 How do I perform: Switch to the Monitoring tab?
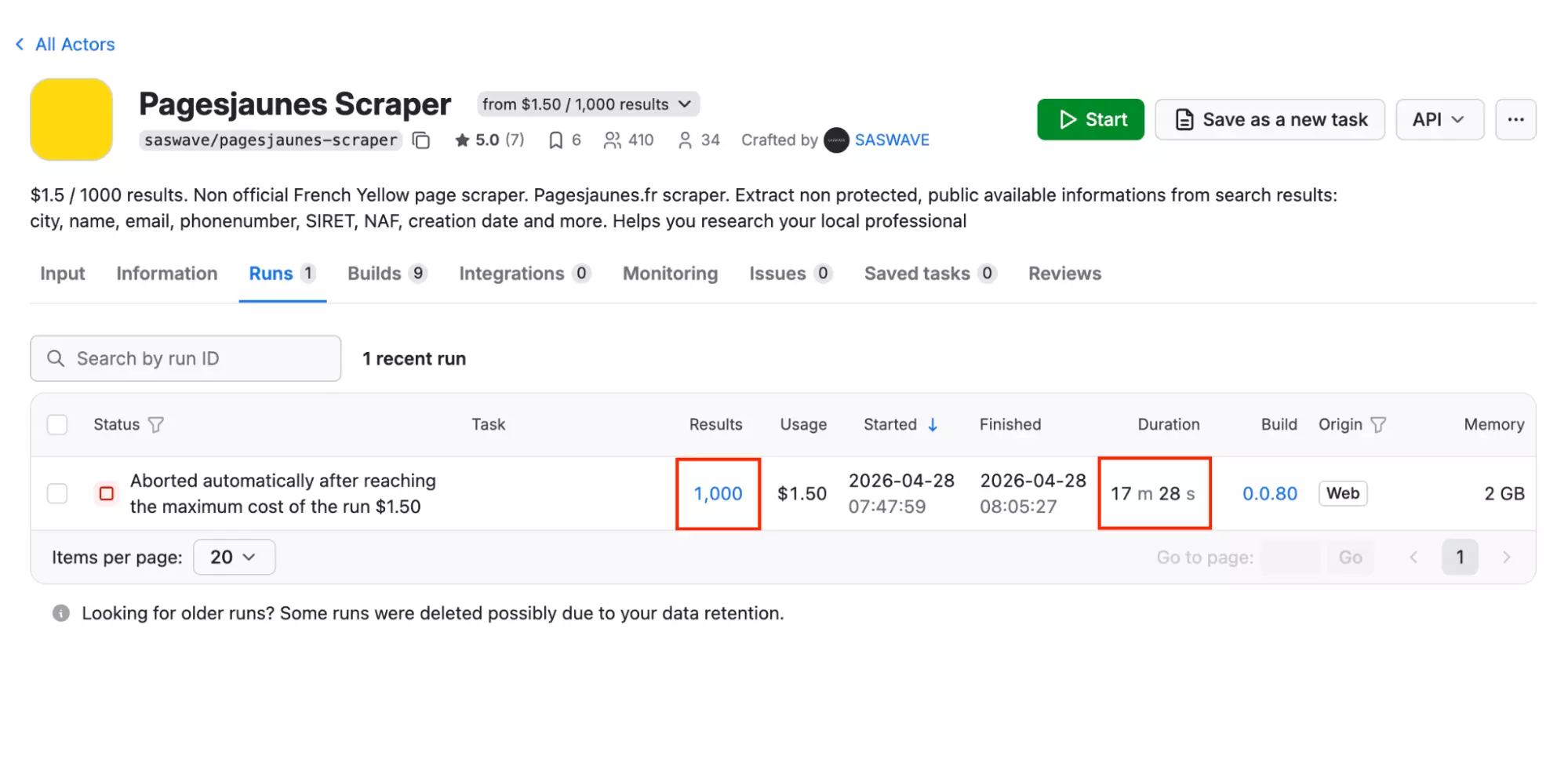pos(671,274)
